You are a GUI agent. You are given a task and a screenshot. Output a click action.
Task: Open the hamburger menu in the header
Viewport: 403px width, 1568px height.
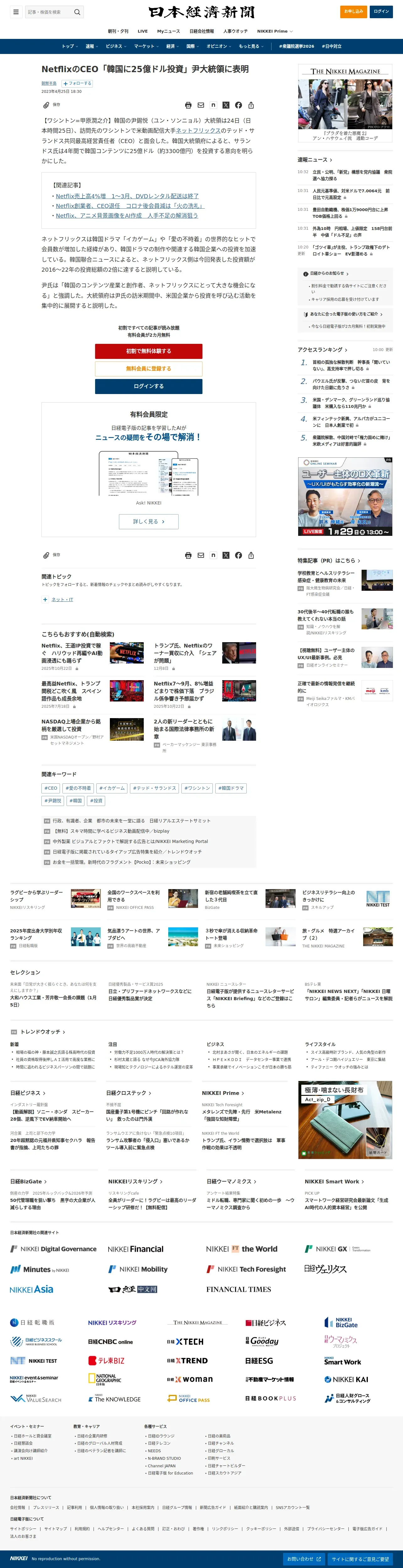pyautogui.click(x=16, y=12)
